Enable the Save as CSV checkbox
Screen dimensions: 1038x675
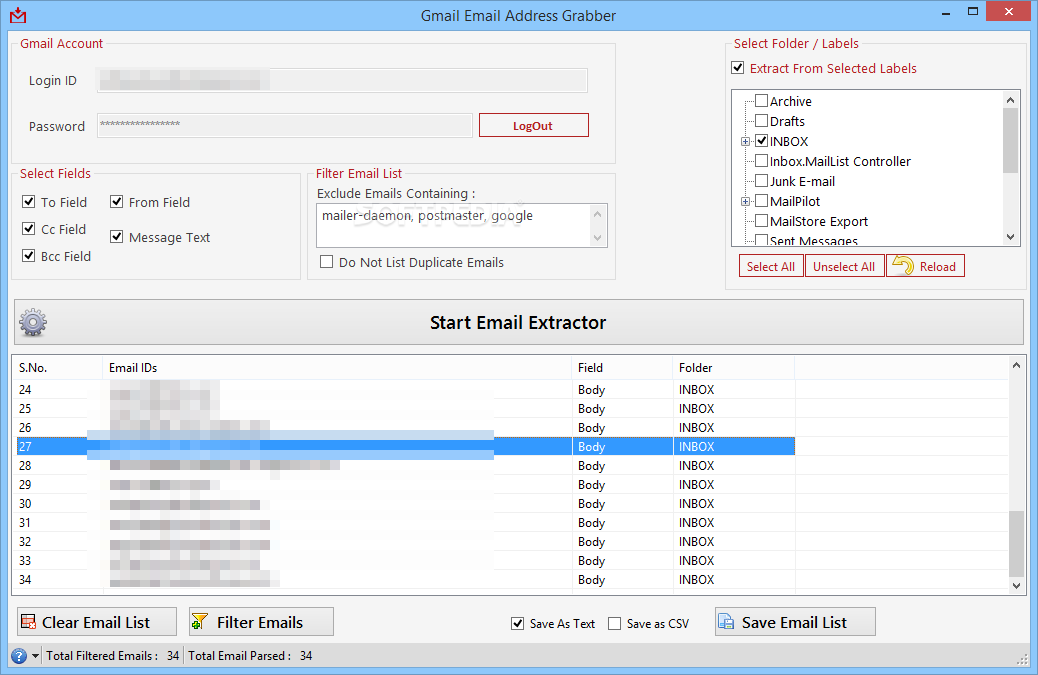pos(614,623)
